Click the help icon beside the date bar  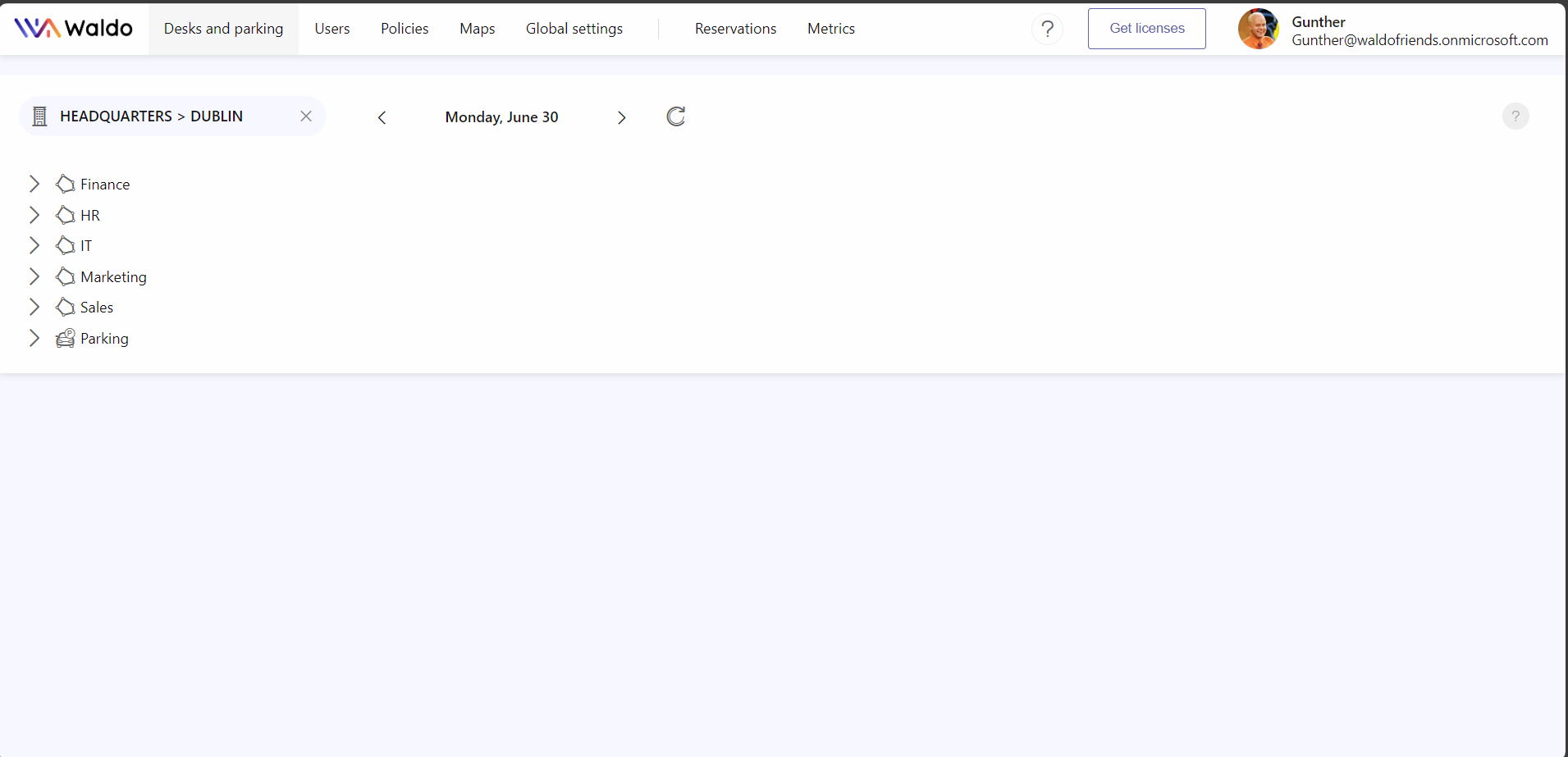coord(1515,116)
